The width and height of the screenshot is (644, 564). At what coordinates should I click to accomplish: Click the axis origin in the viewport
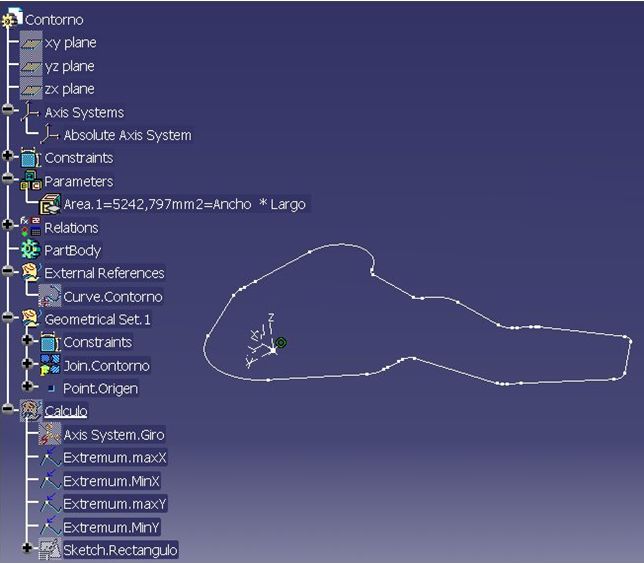[273, 350]
